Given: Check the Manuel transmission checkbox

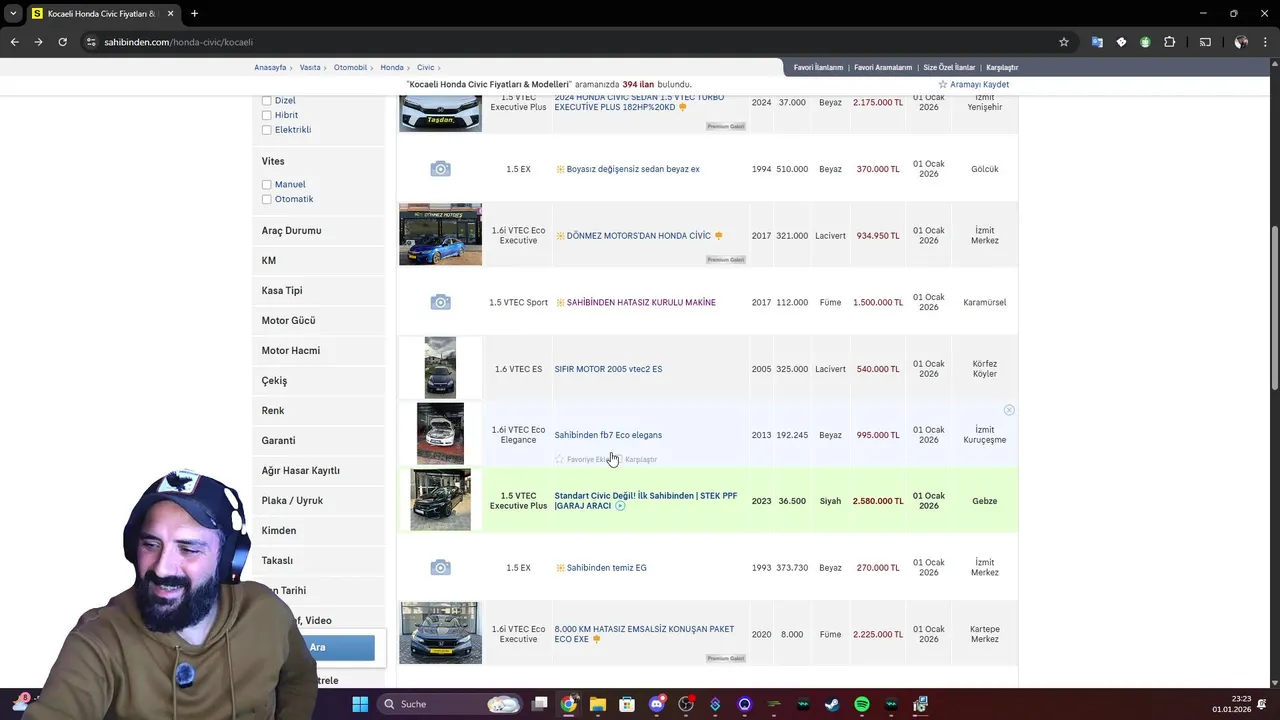Looking at the screenshot, I should click(266, 185).
